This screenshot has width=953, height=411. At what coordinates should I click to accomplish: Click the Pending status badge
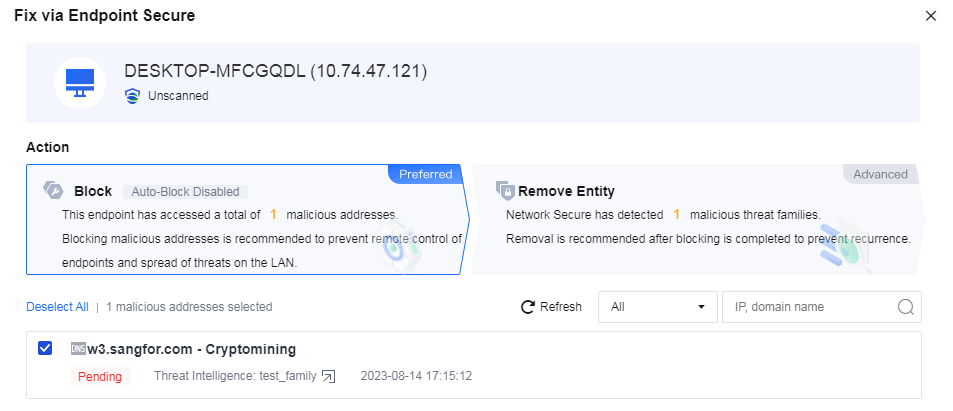point(100,377)
